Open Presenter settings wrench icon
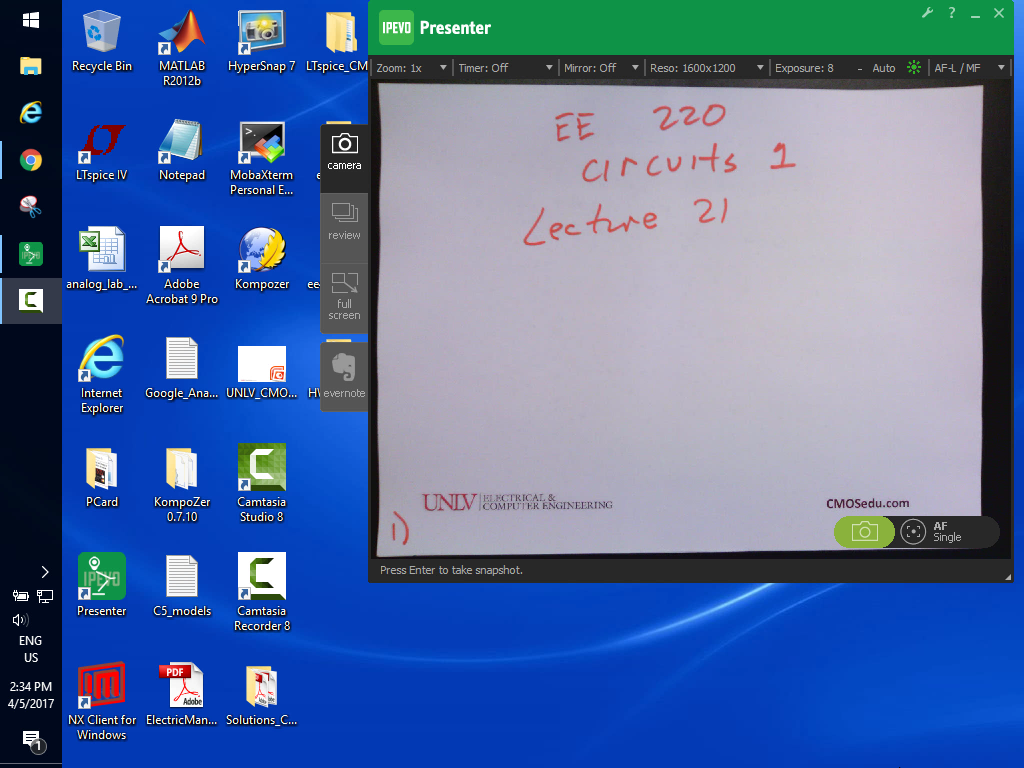The image size is (1024, 768). (927, 12)
